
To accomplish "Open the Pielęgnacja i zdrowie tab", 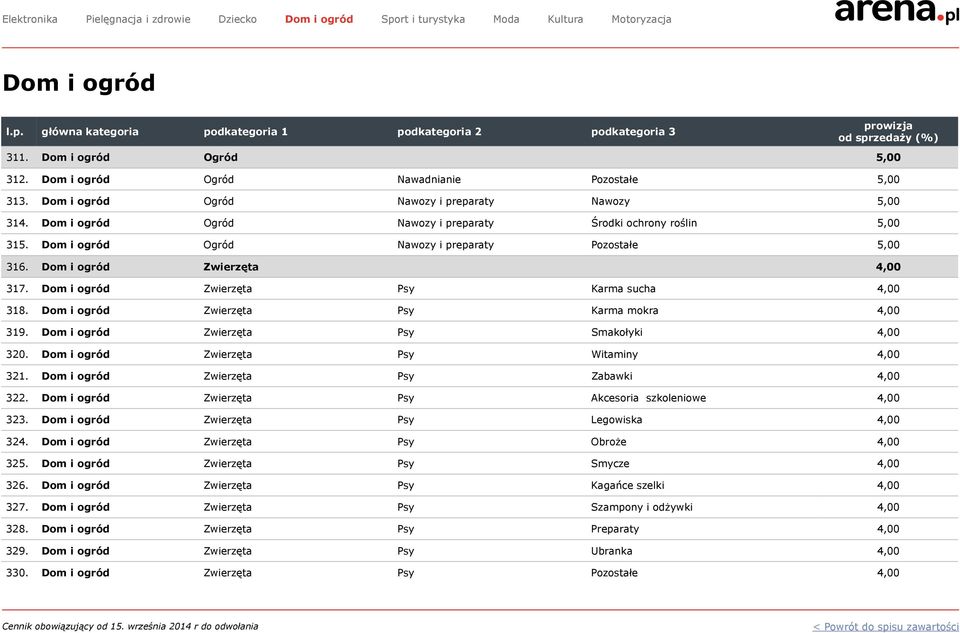I will (x=138, y=19).
